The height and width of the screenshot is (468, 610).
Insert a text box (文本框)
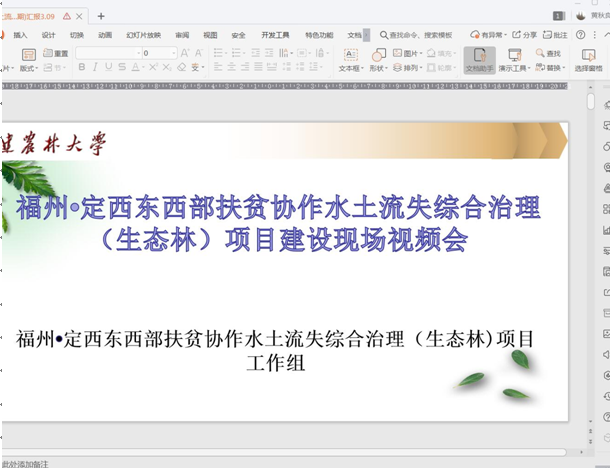coord(350,60)
